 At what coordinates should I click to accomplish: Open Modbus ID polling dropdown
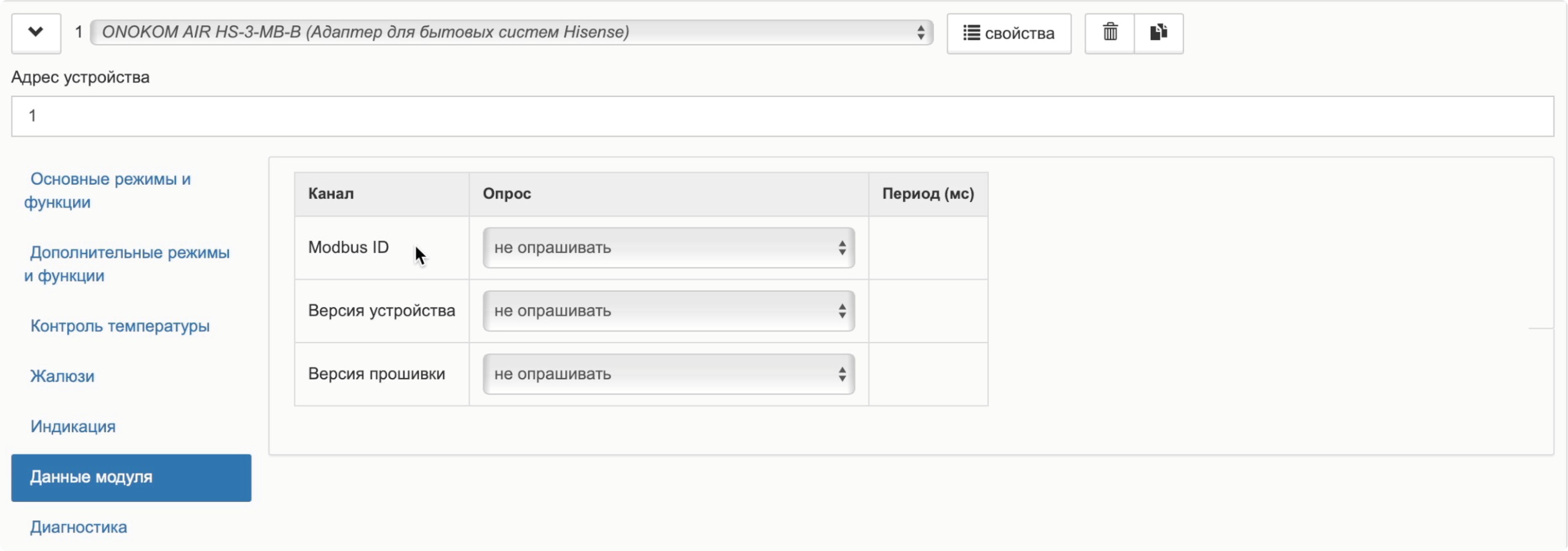tap(668, 248)
